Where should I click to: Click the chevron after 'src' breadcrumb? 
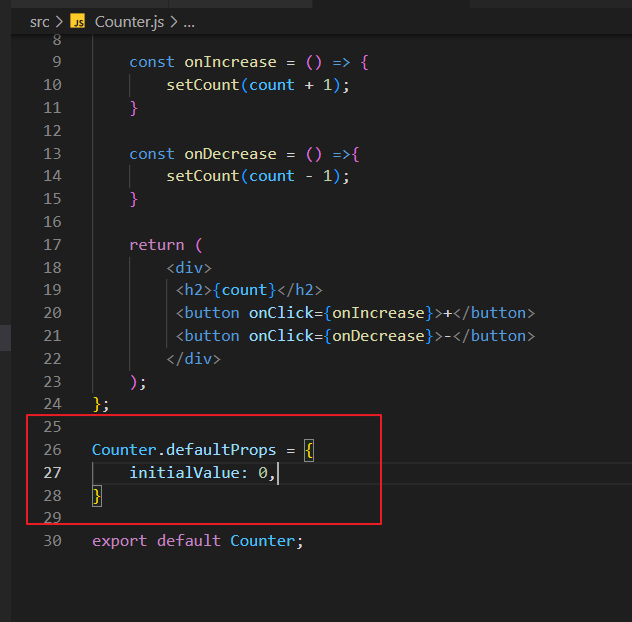click(x=59, y=22)
